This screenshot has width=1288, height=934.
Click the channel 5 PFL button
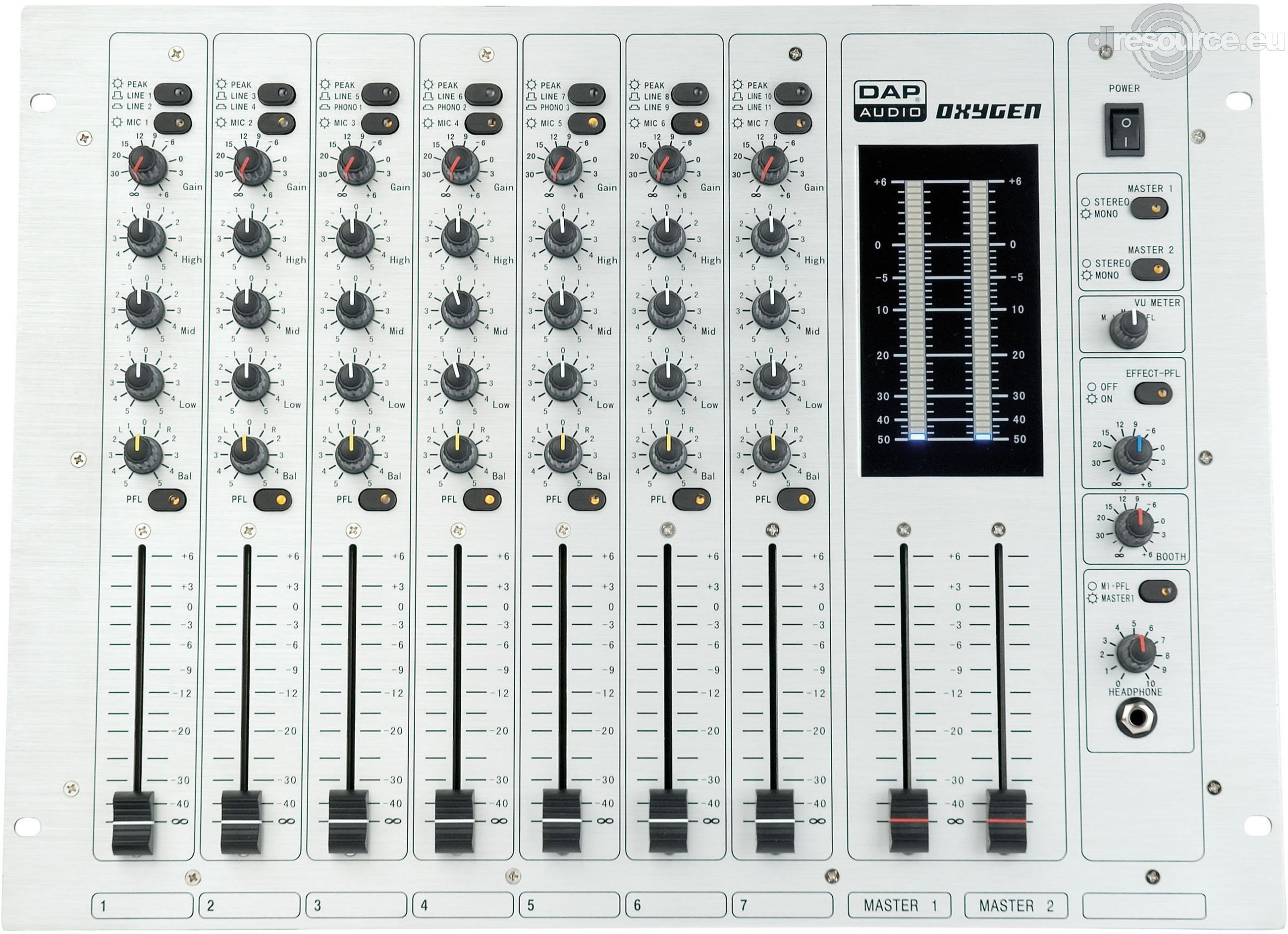pos(587,500)
